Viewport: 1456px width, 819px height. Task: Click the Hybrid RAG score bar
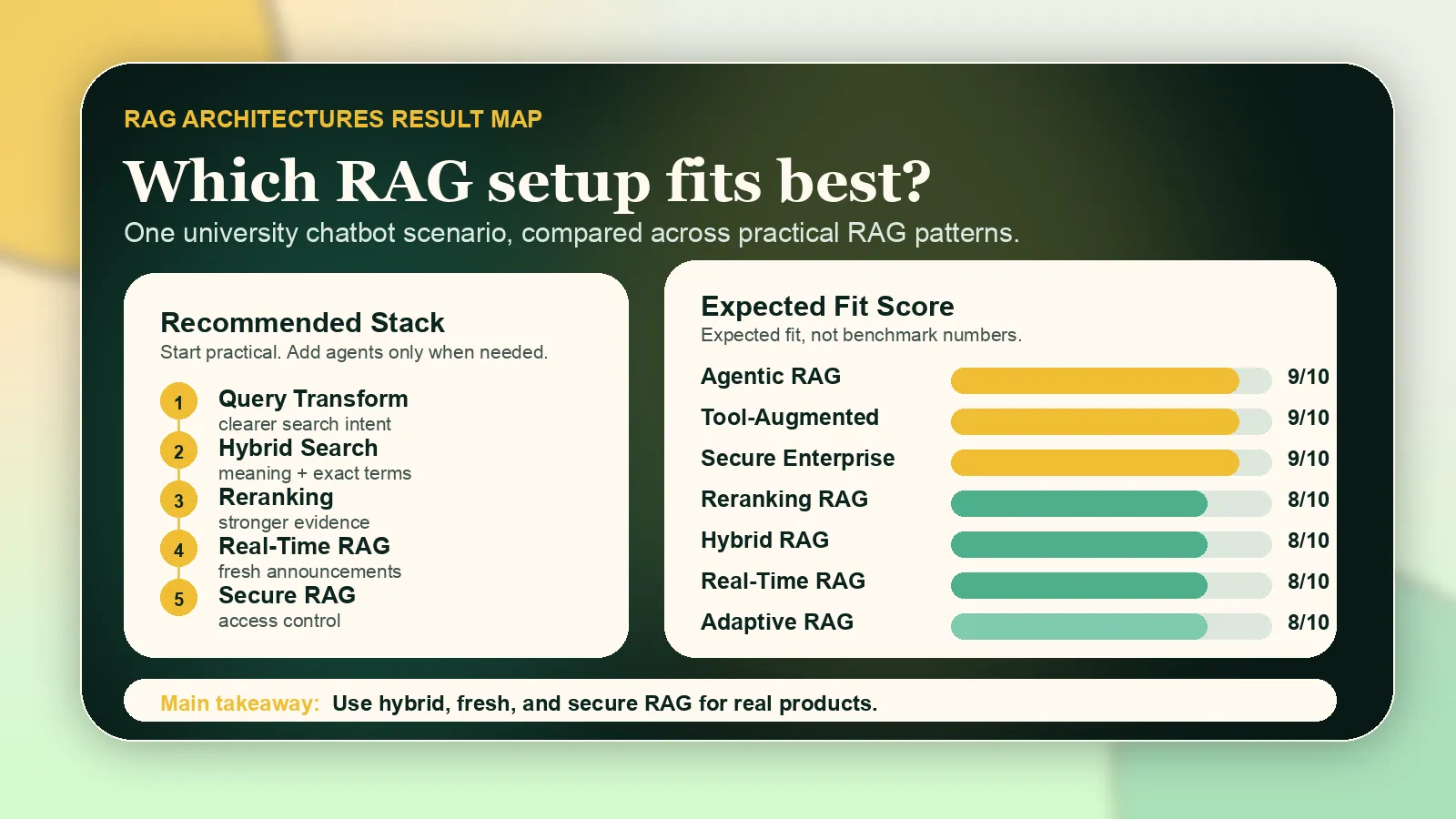point(1111,544)
